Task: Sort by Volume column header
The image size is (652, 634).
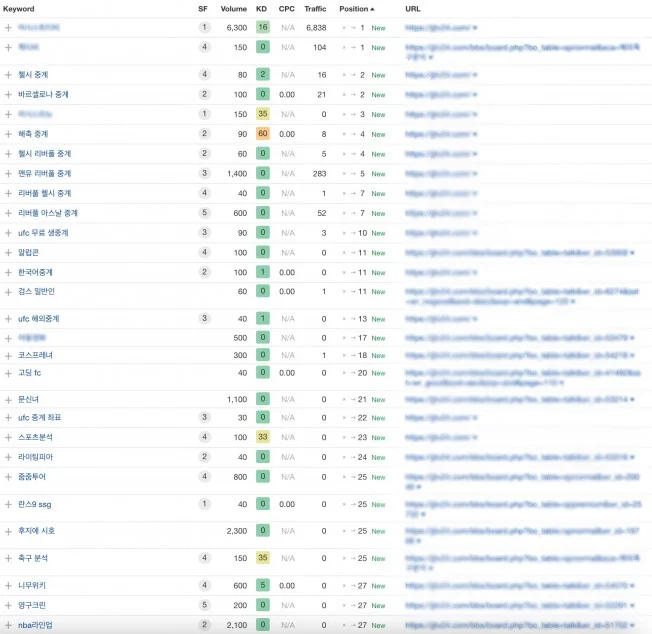Action: [x=234, y=9]
